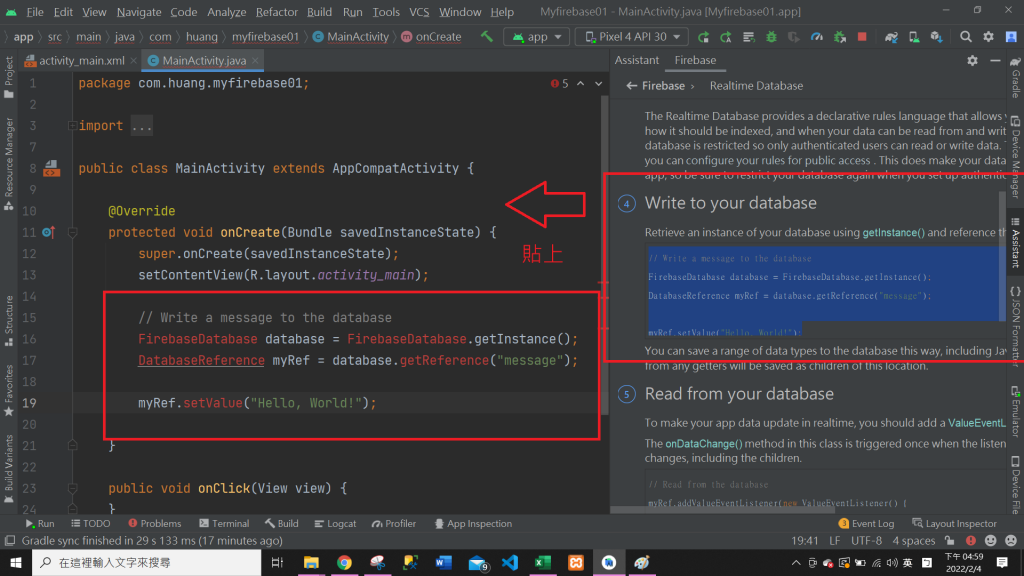
Task: Switch to activity_main.xml editor tab
Action: pyautogui.click(x=81, y=60)
